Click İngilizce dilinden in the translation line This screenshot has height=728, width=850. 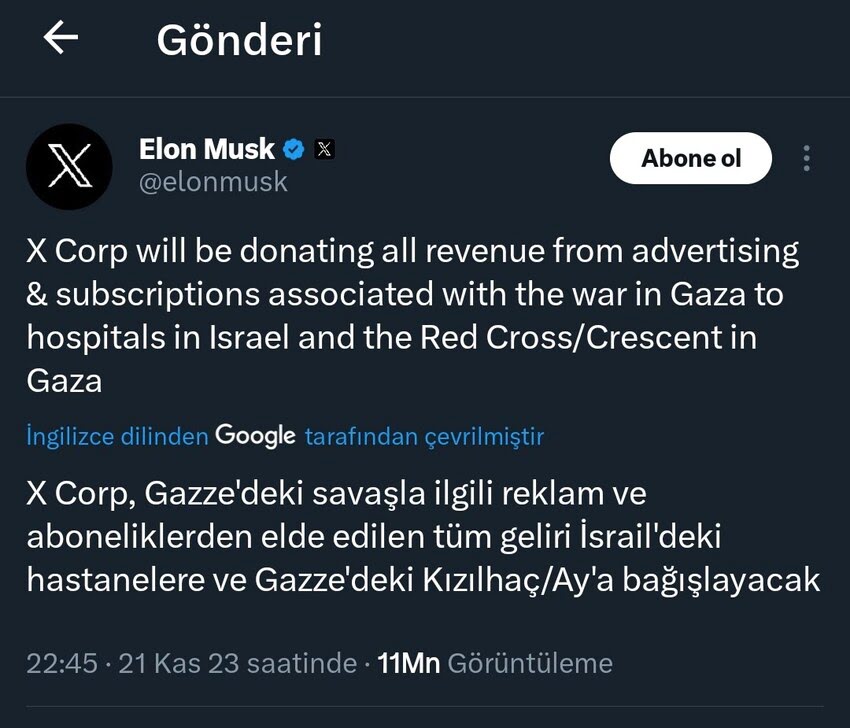pyautogui.click(x=117, y=436)
